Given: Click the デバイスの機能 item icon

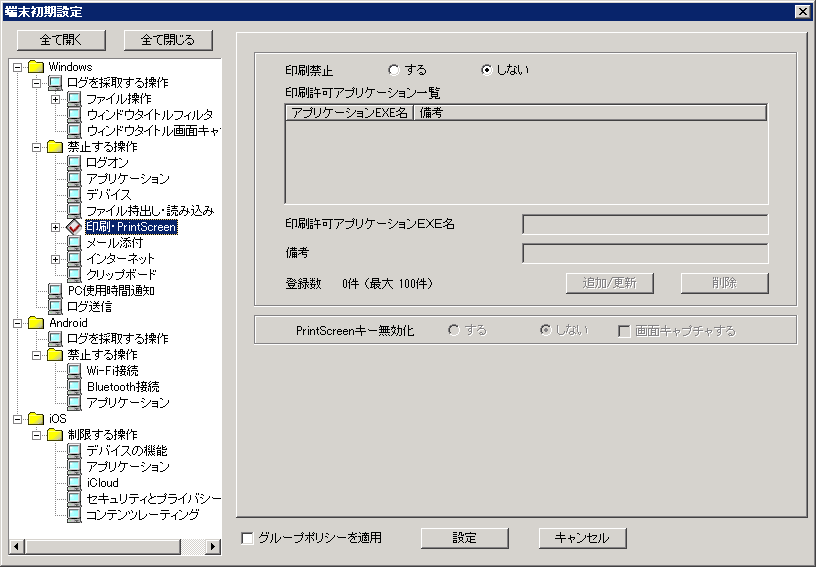Looking at the screenshot, I should click(74, 451).
